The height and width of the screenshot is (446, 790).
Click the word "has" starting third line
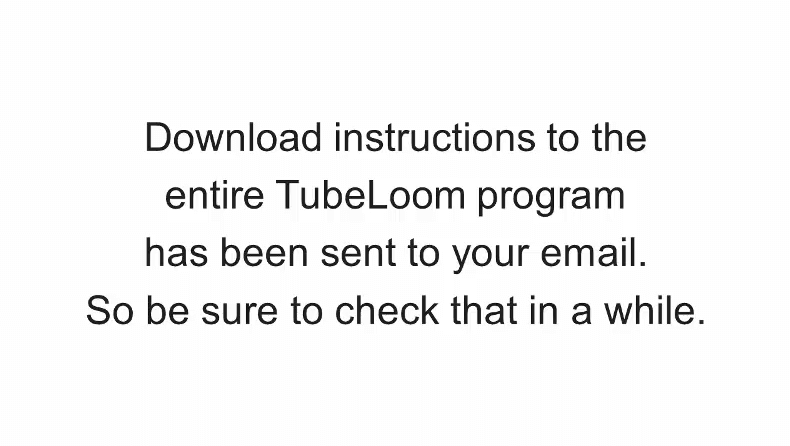click(176, 252)
